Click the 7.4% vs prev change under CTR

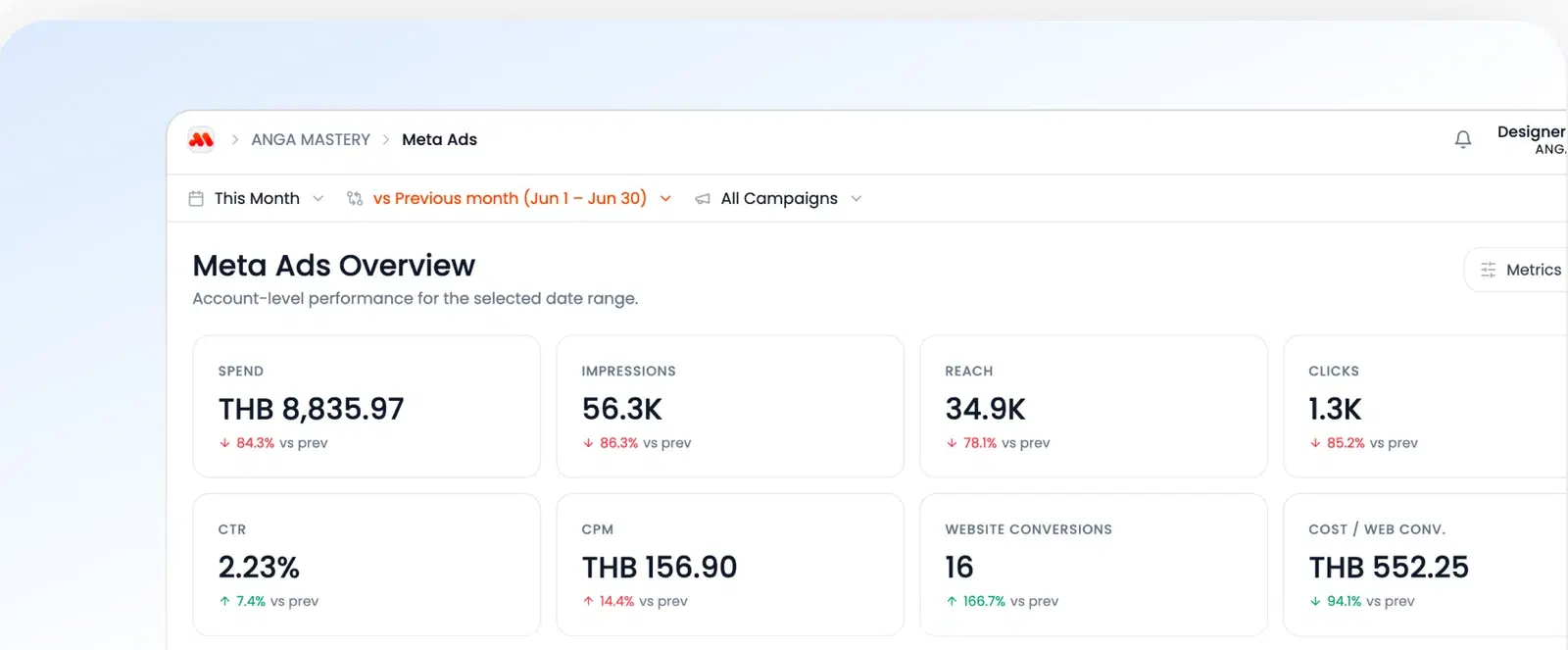pos(269,601)
